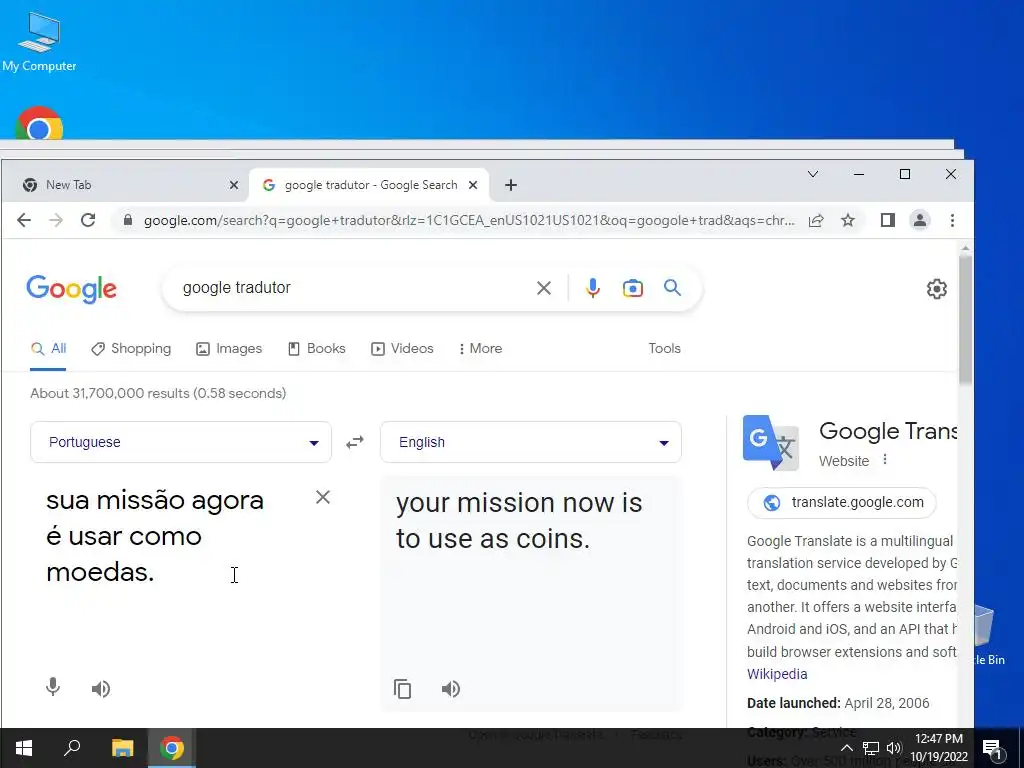Viewport: 1024px width, 768px height.
Task: Switch to Shopping results
Action: tap(131, 349)
